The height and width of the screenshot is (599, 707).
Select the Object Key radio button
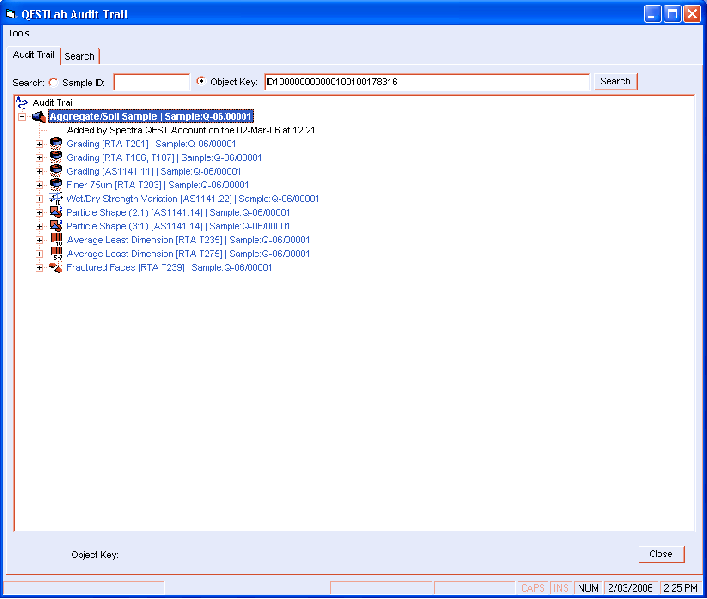point(201,81)
